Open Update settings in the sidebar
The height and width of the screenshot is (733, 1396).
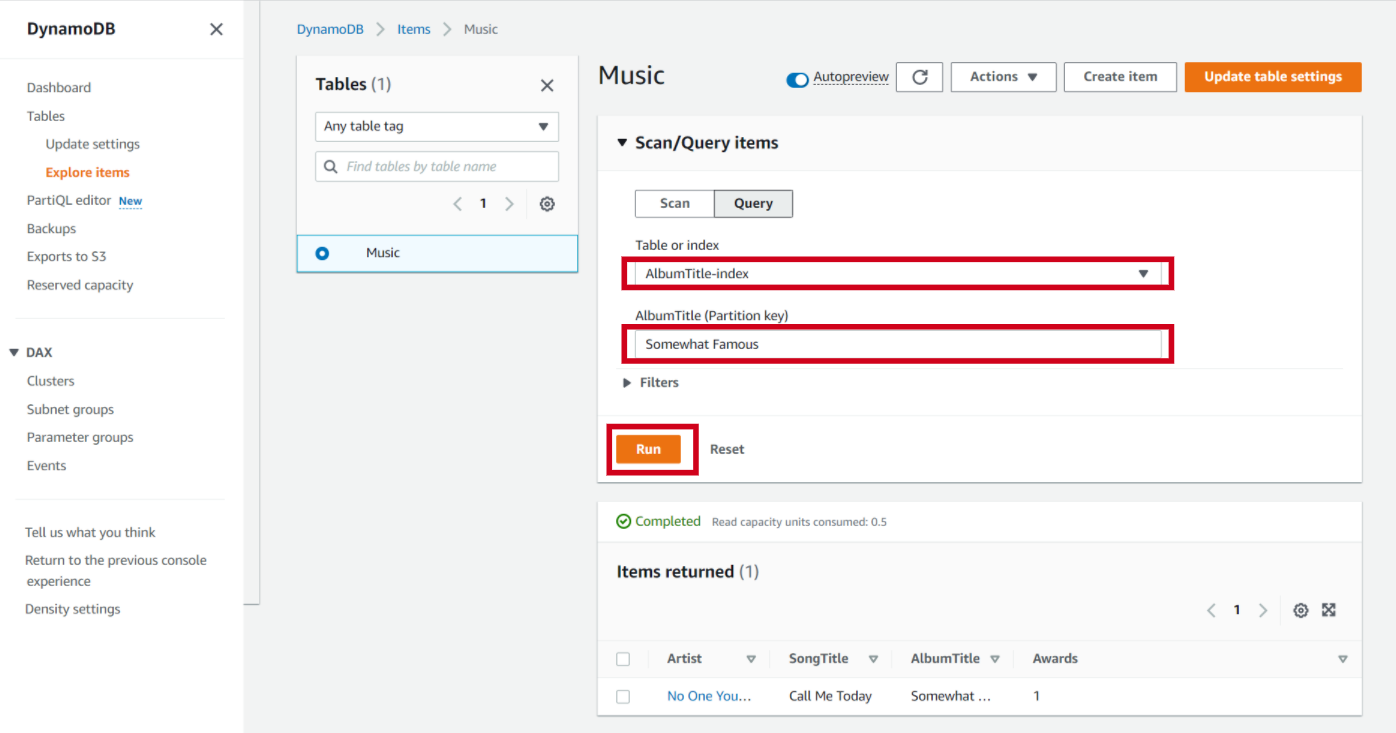pyautogui.click(x=93, y=144)
